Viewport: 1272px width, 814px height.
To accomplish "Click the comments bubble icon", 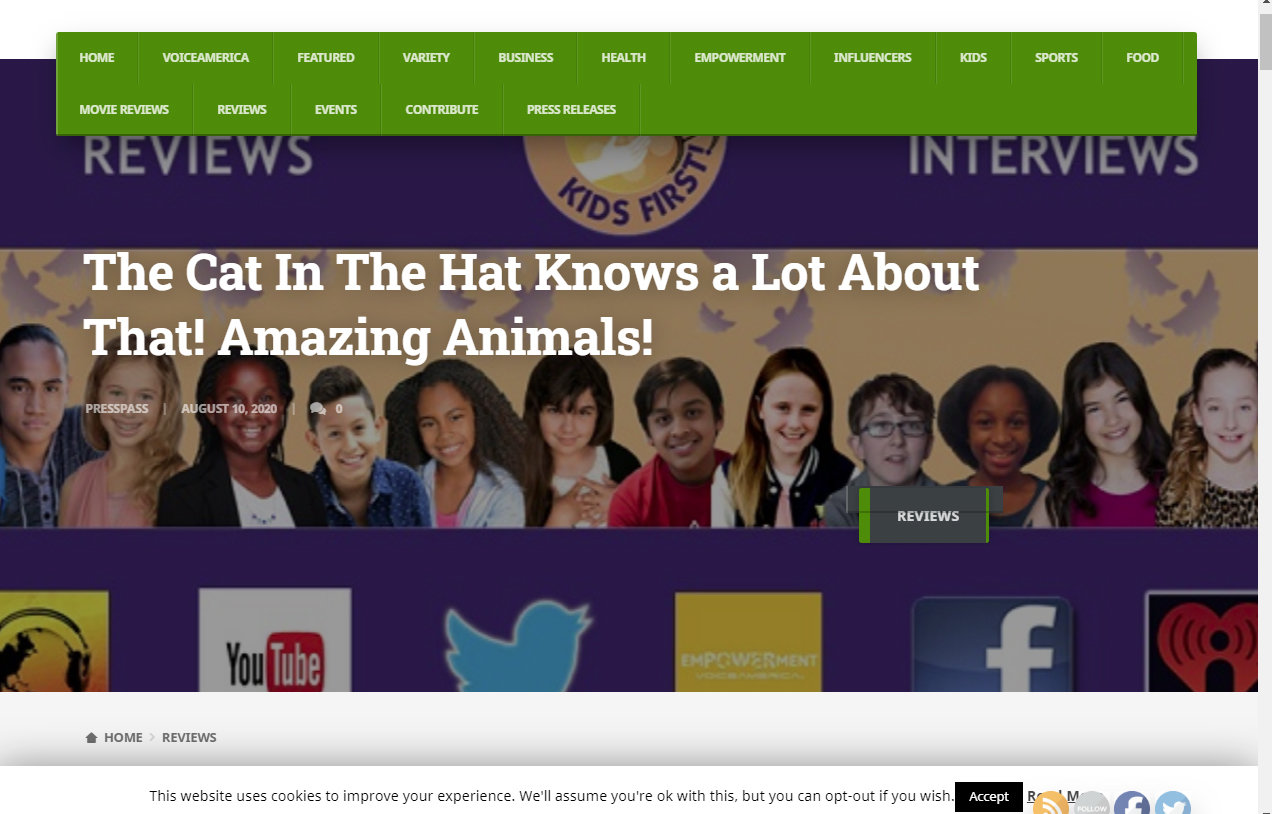I will pyautogui.click(x=317, y=409).
